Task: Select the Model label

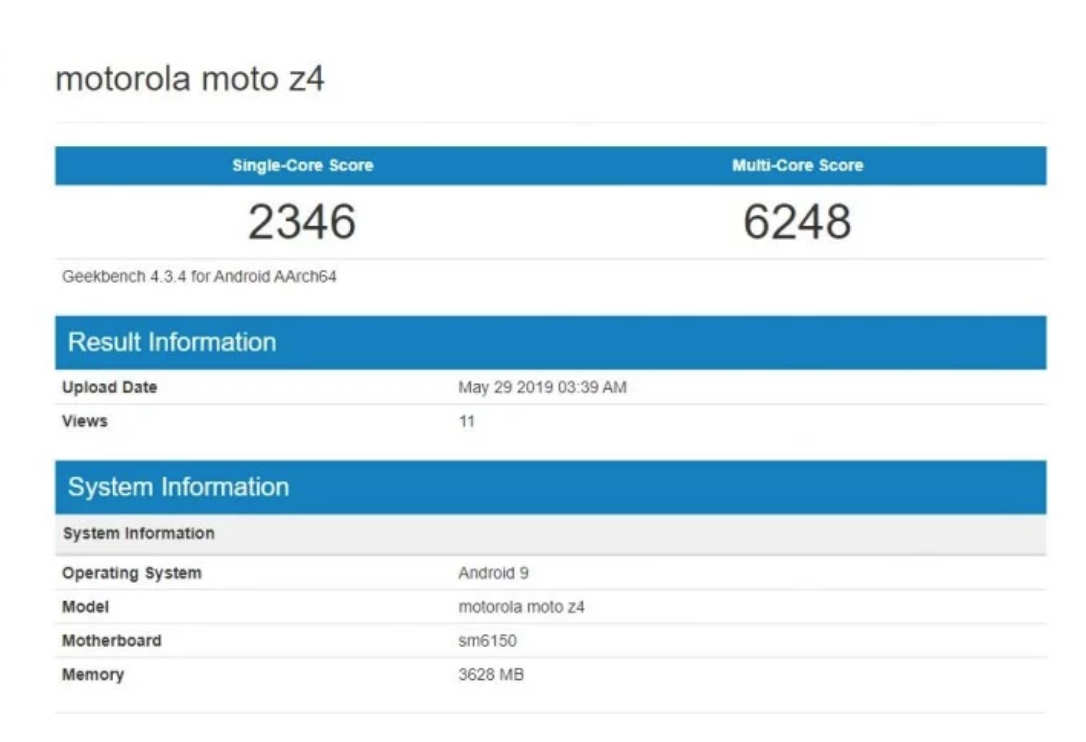Action: coord(85,607)
